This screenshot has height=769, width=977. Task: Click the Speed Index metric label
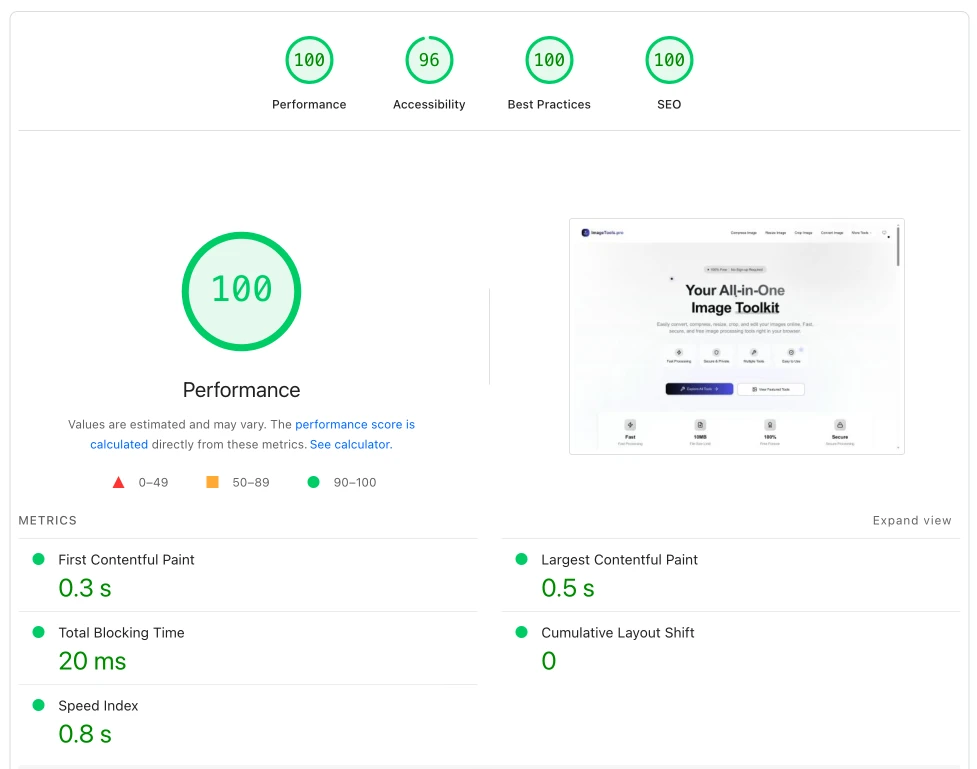tap(98, 705)
